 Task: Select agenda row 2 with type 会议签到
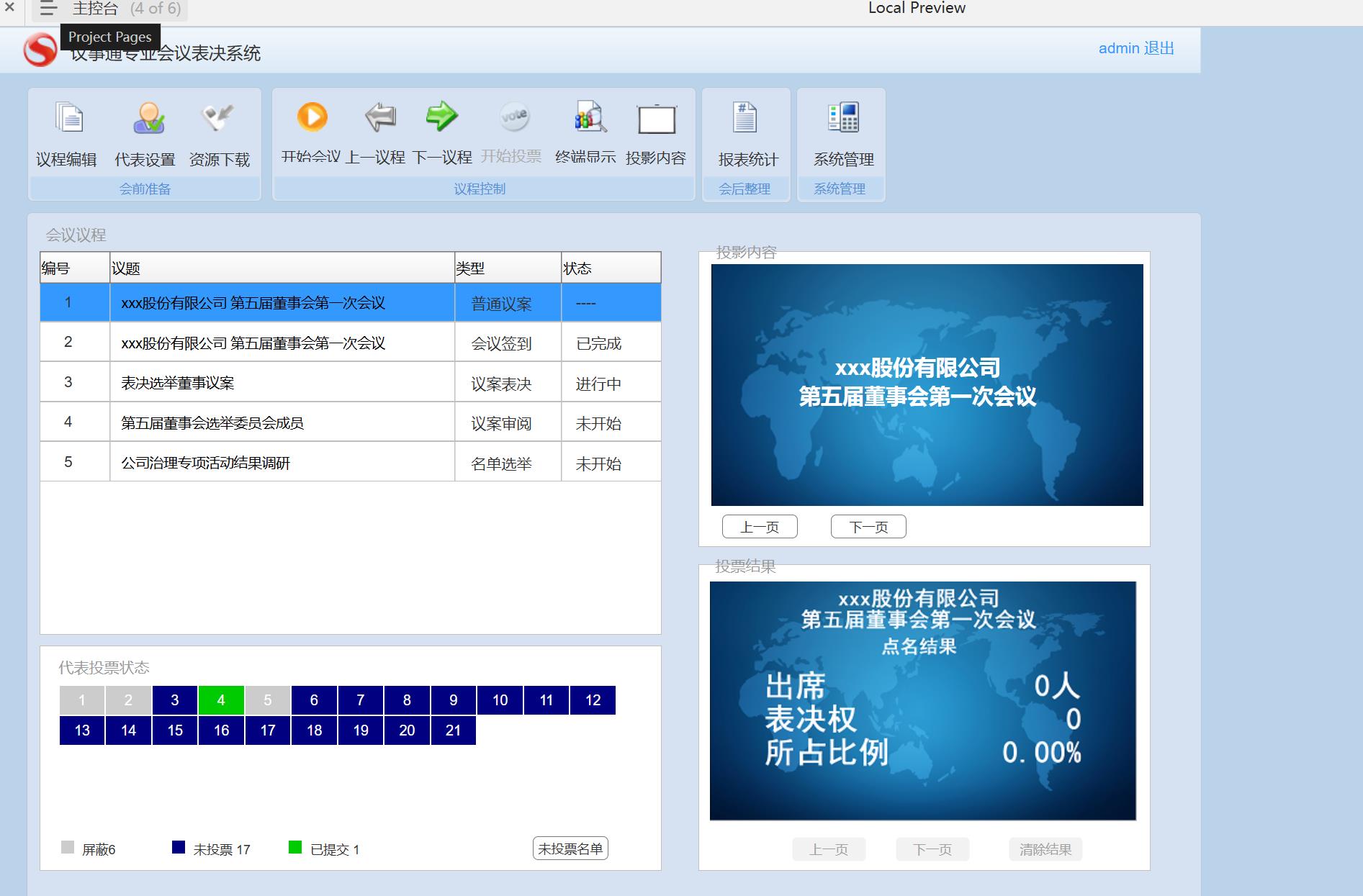[351, 342]
